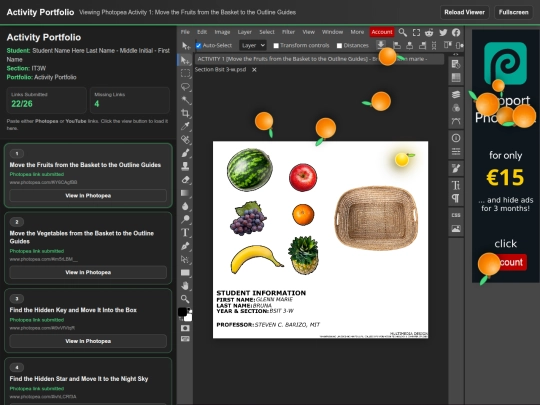This screenshot has height=405, width=540.
Task: Enable the Transform controls checkbox
Action: click(x=276, y=45)
